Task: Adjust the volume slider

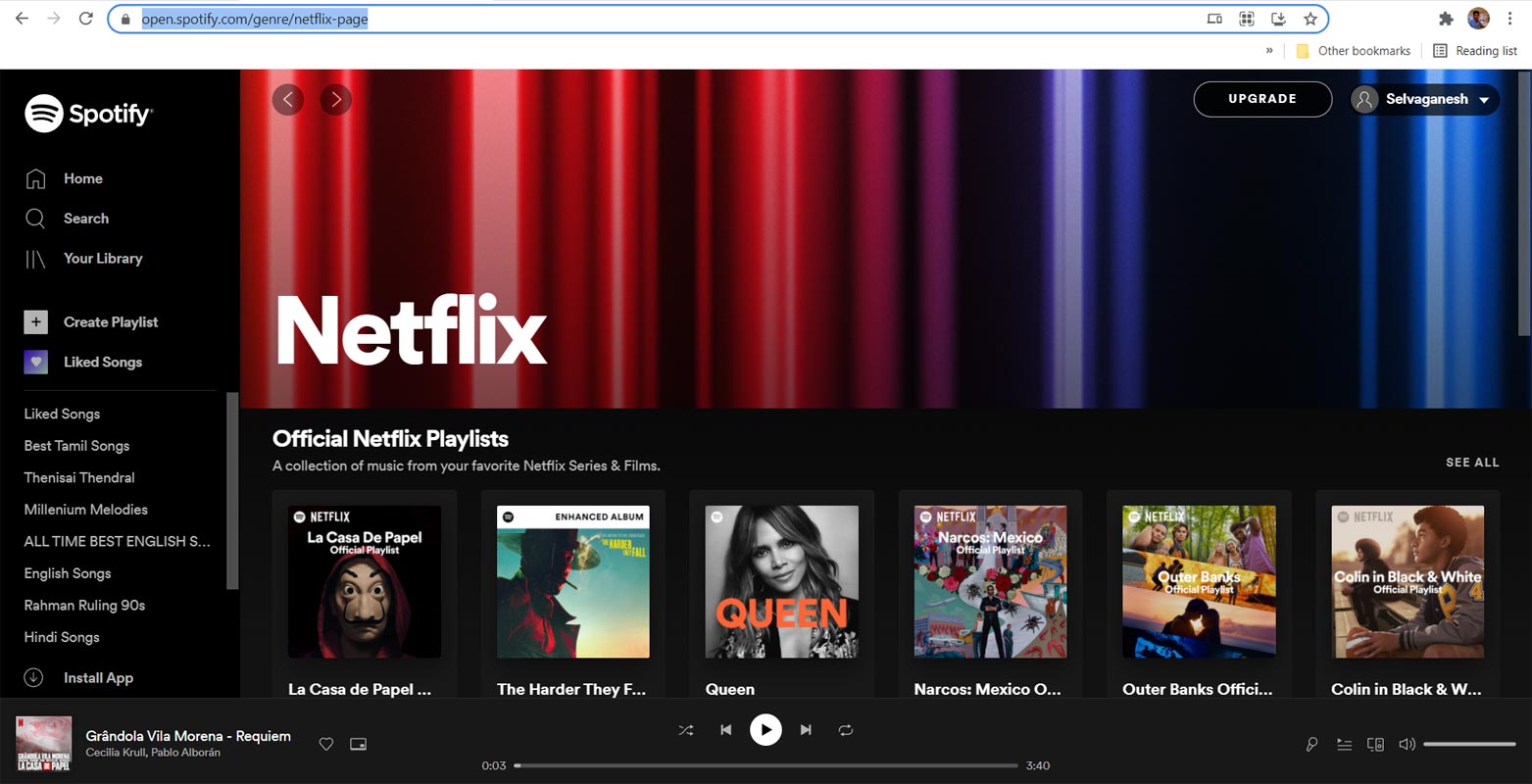Action: click(x=1469, y=745)
